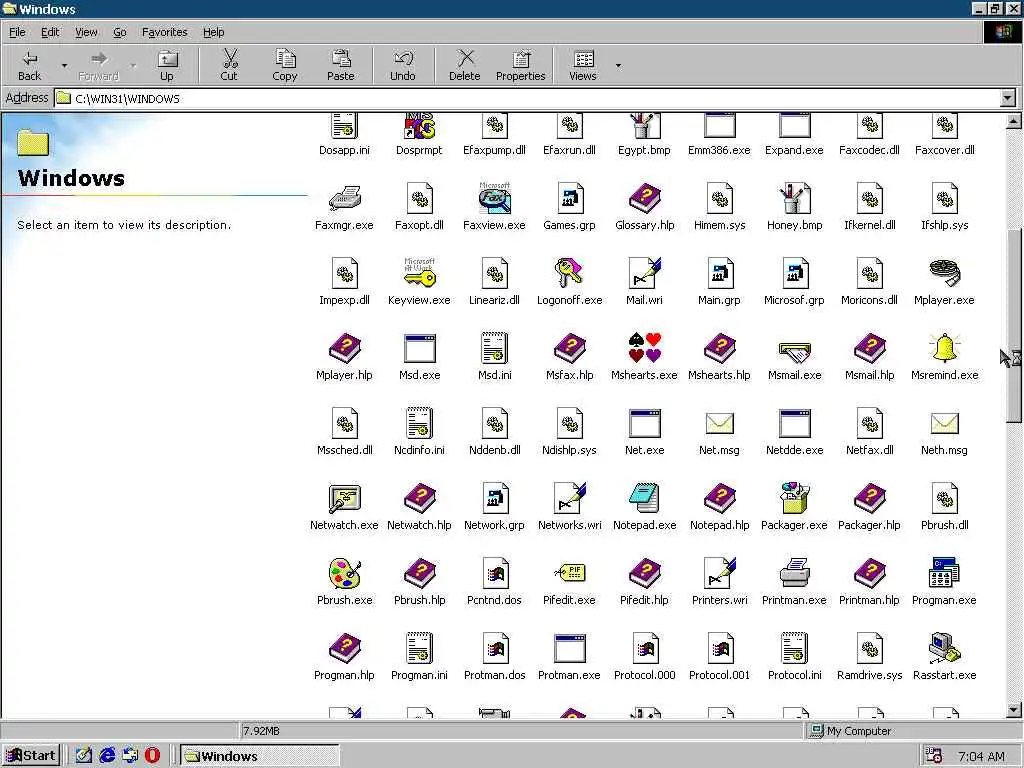
Task: Click the Msmail.exe mail icon
Action: pyautogui.click(x=794, y=350)
